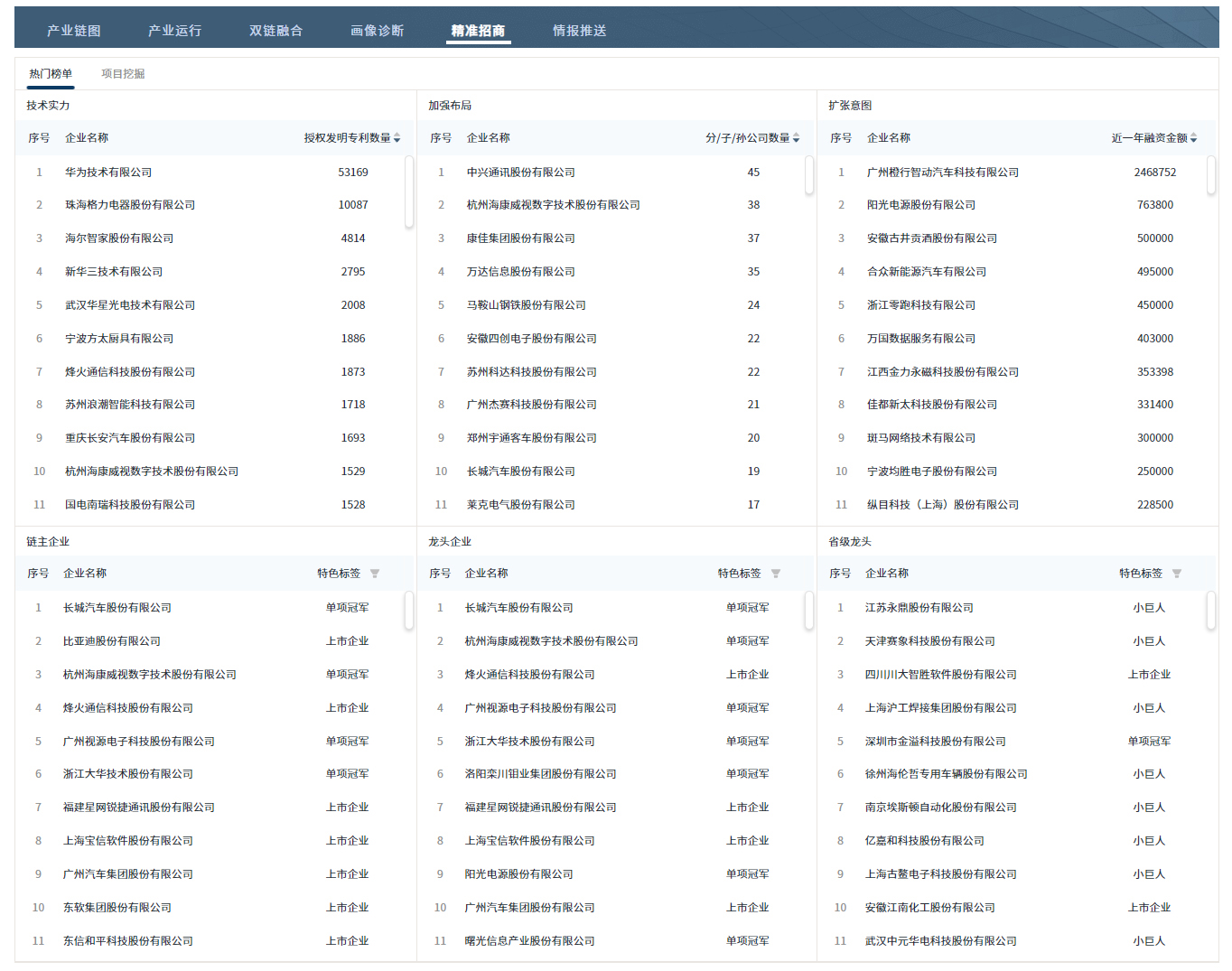The image size is (1232, 971).
Task: Click the 省级龙头 table scrollbar
Action: [x=1211, y=611]
